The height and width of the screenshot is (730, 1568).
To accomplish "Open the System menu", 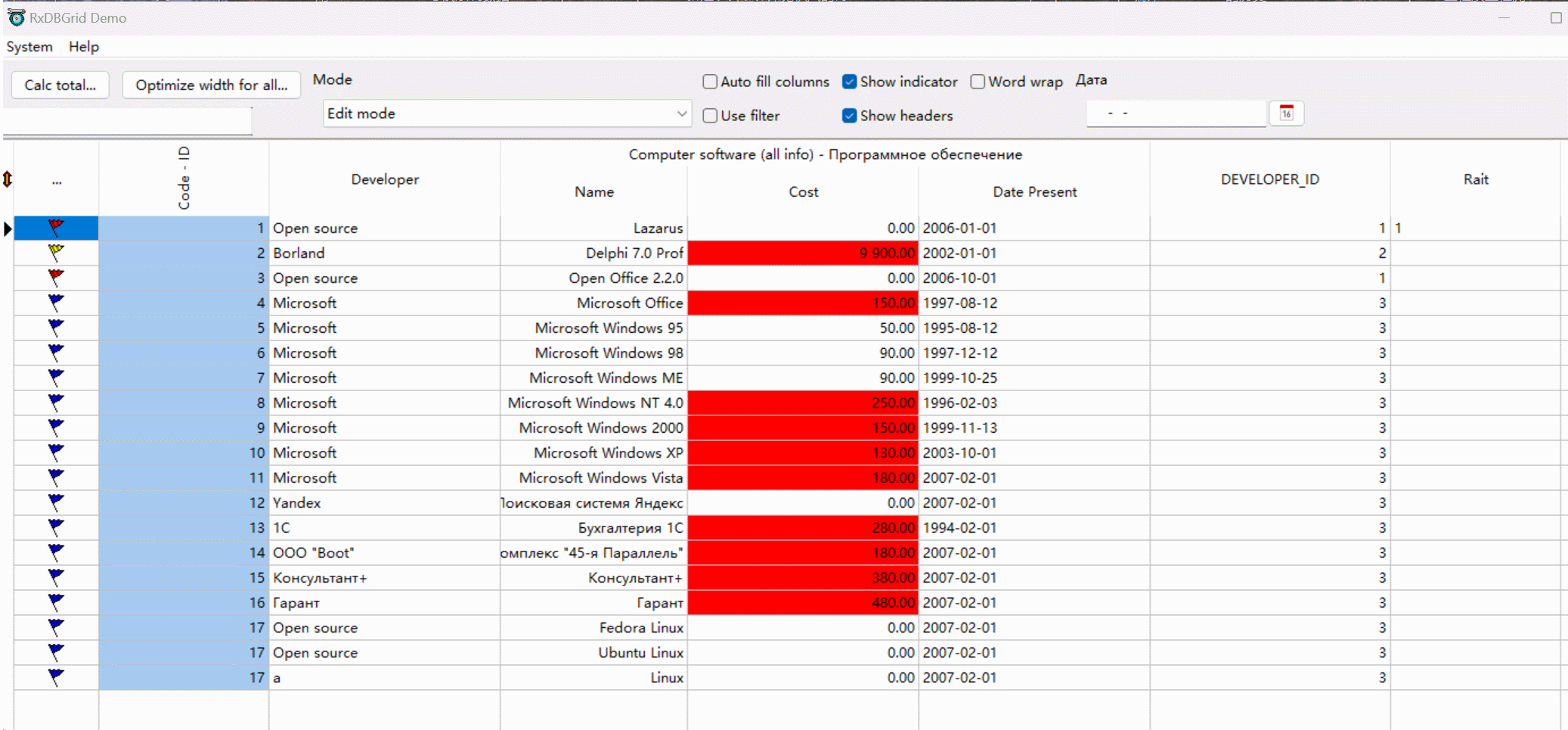I will click(29, 47).
